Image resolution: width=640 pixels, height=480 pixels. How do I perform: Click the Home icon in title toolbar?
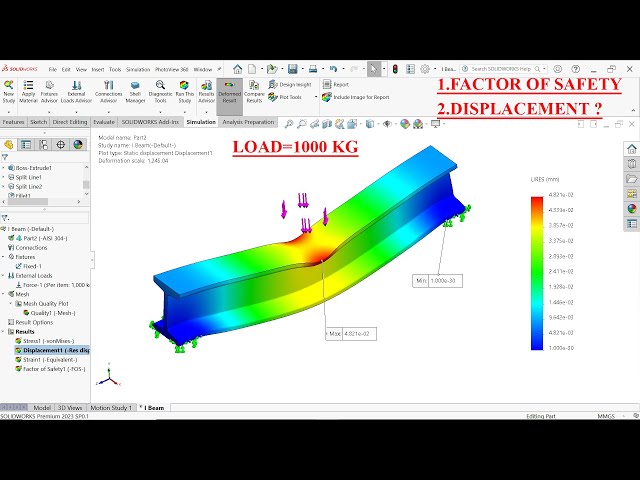coord(238,69)
